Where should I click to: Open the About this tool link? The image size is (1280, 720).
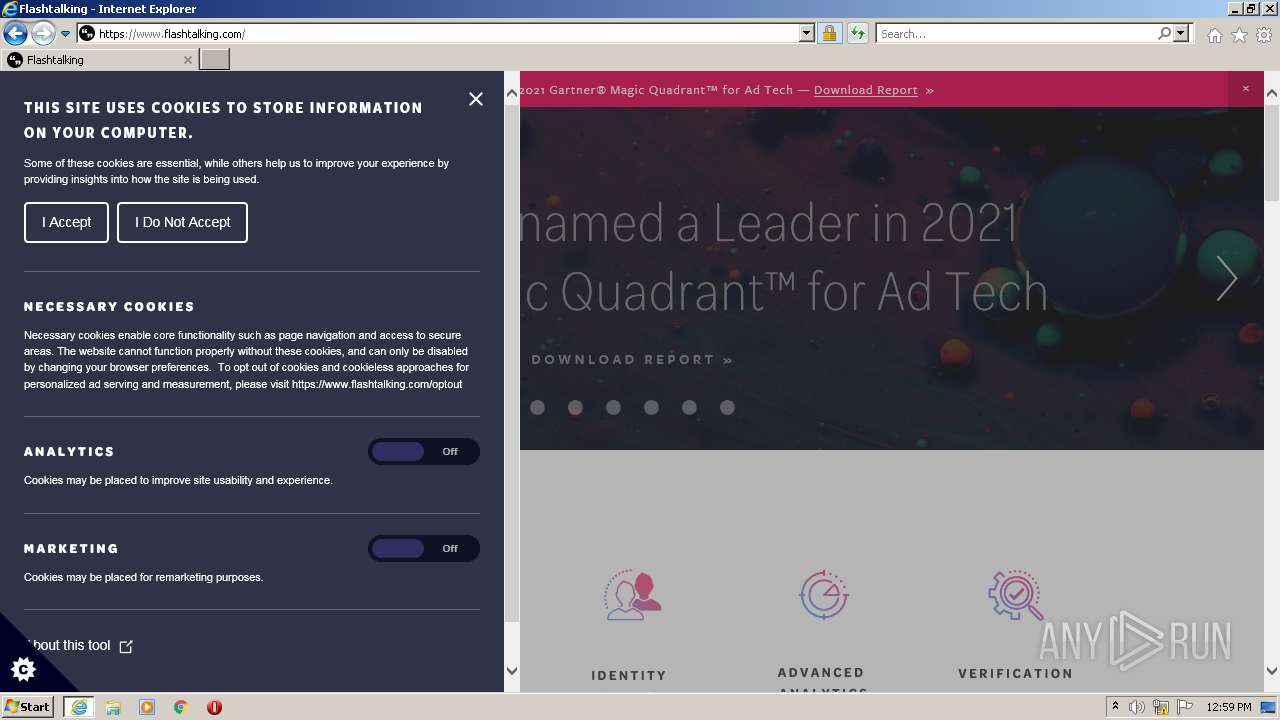[x=78, y=646]
